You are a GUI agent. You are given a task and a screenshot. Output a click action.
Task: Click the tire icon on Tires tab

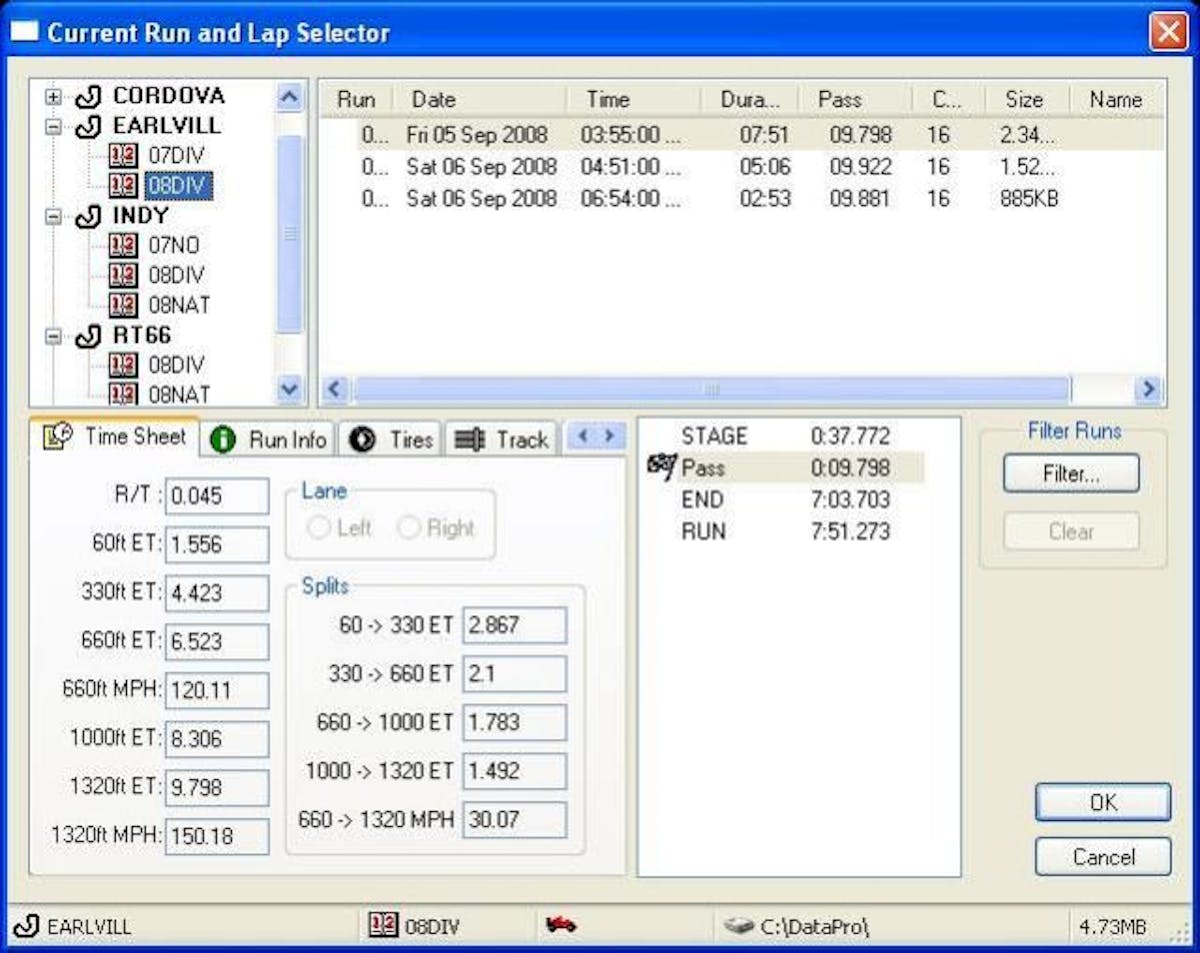[x=362, y=440]
